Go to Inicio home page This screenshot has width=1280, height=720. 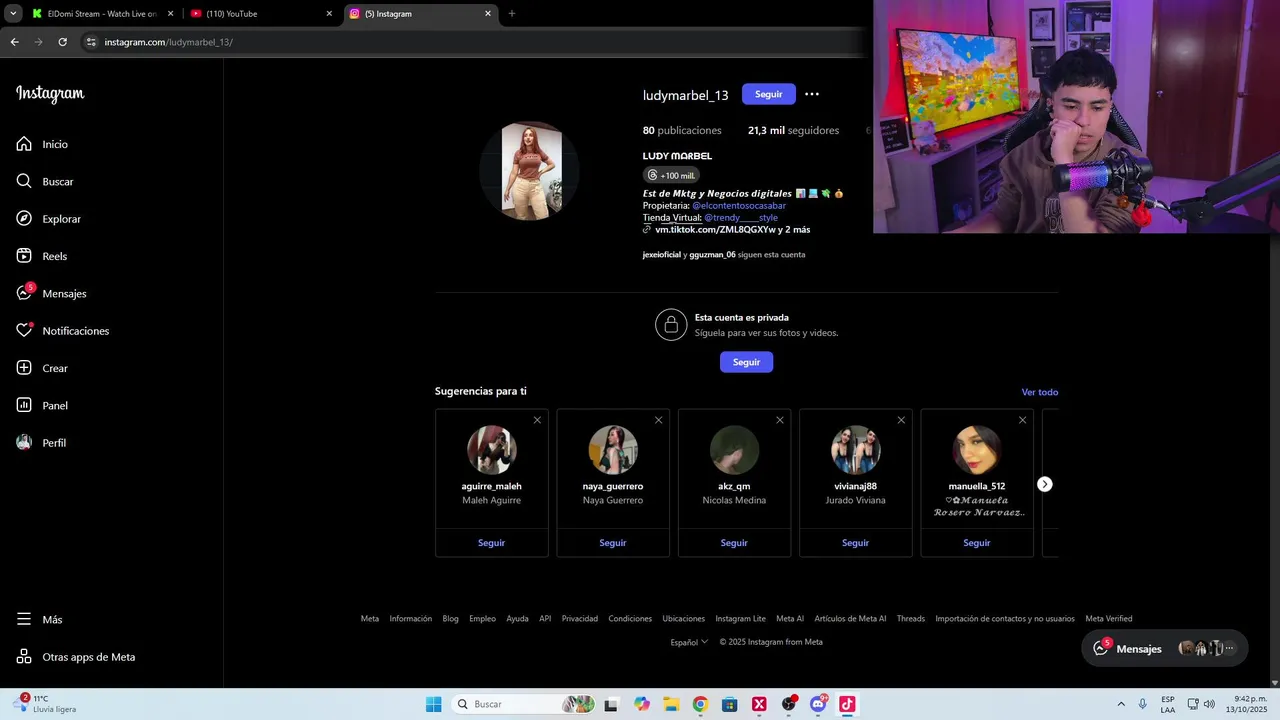42,144
